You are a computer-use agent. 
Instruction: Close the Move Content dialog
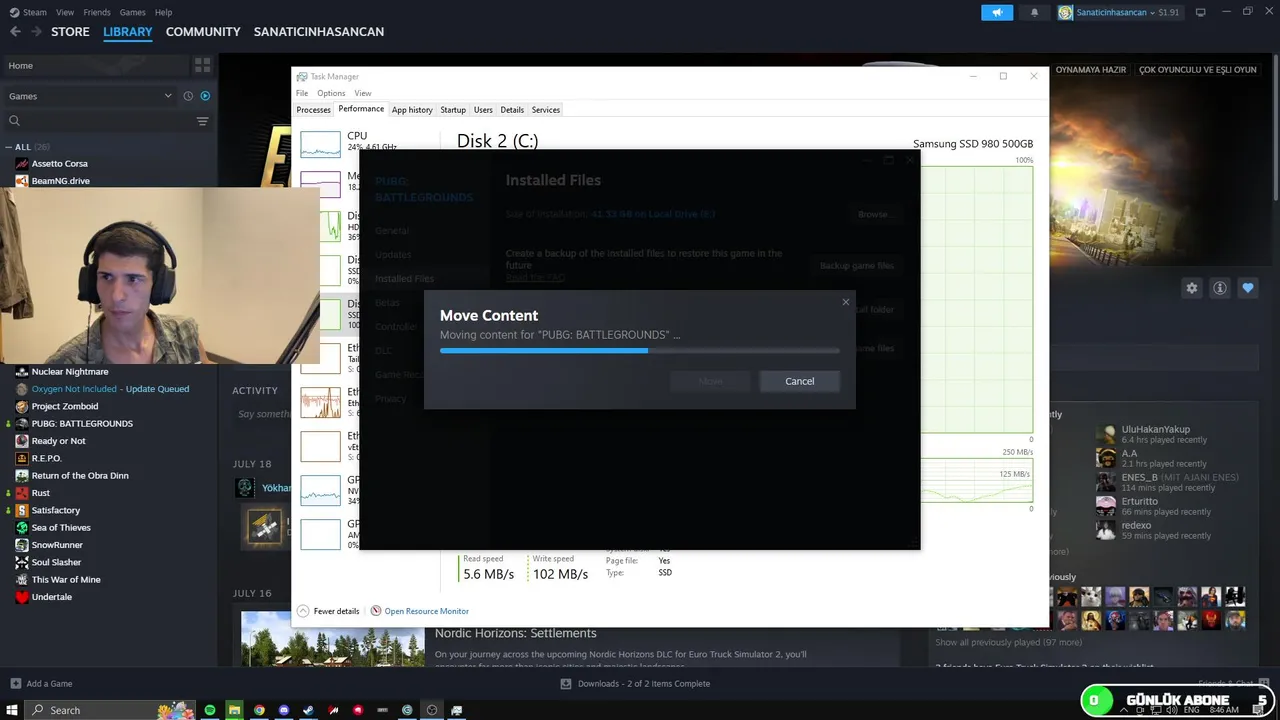846,302
